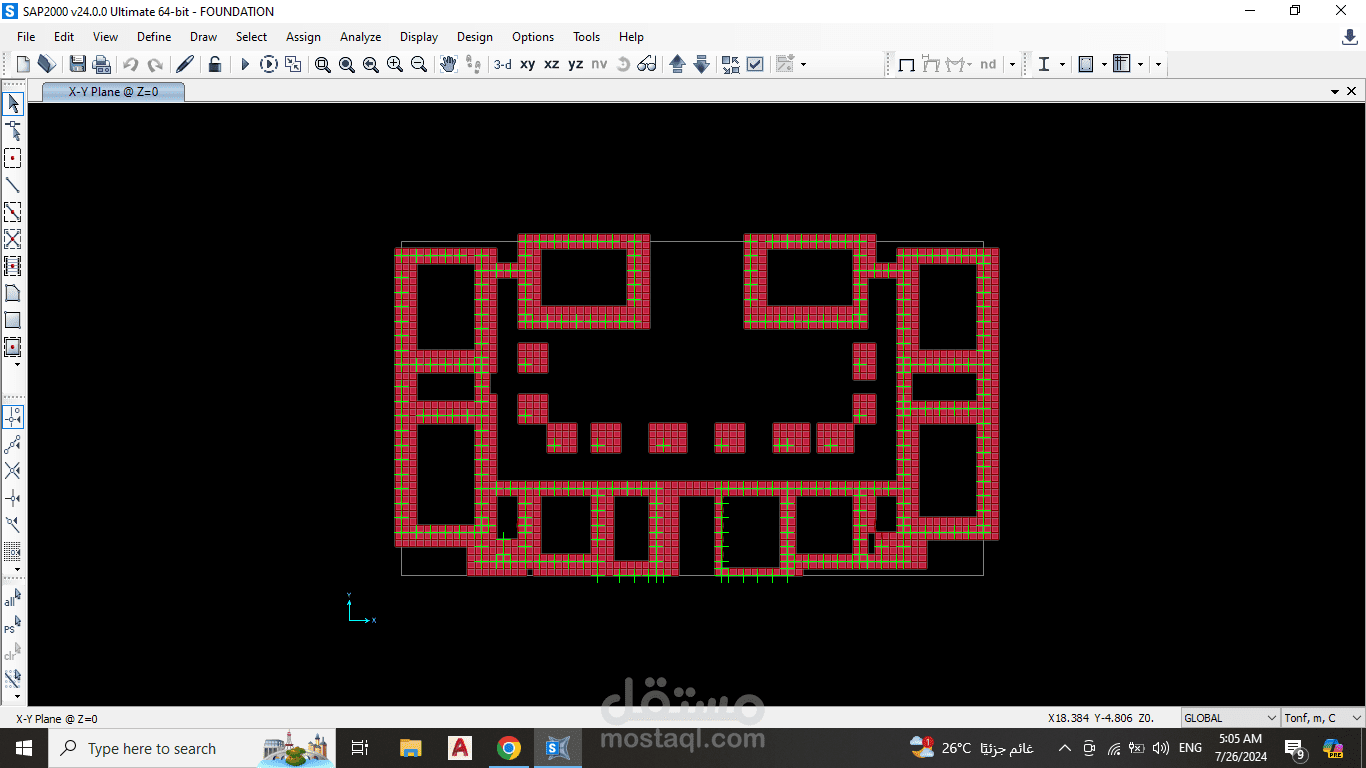1366x768 pixels.
Task: Select the Draw Frame/Cable line tool
Action: click(x=13, y=185)
